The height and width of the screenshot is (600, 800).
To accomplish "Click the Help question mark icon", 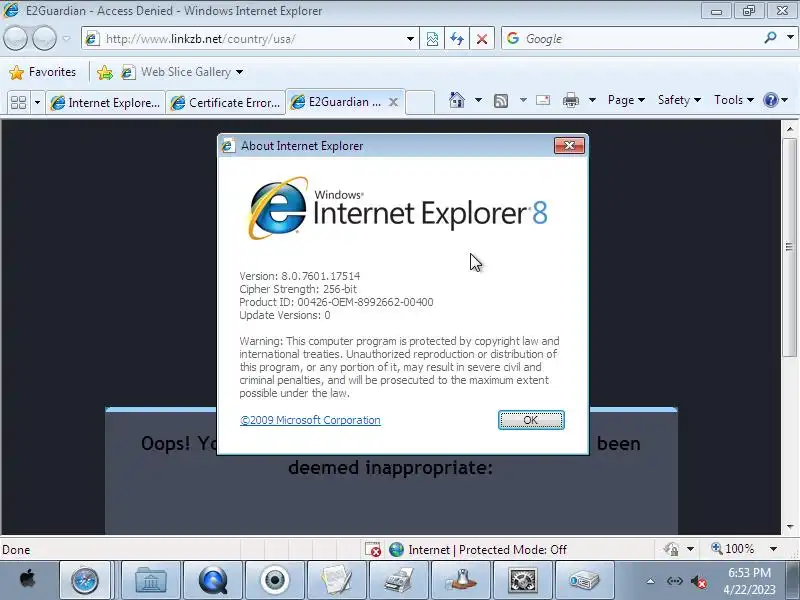I will coord(770,100).
